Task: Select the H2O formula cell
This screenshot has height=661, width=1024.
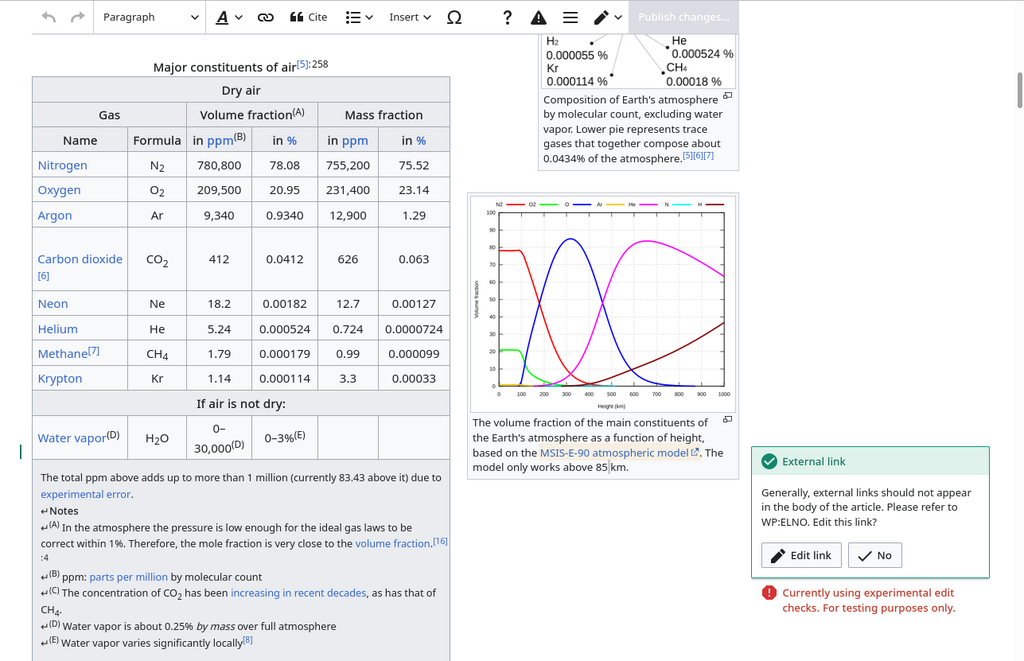Action: coord(157,438)
